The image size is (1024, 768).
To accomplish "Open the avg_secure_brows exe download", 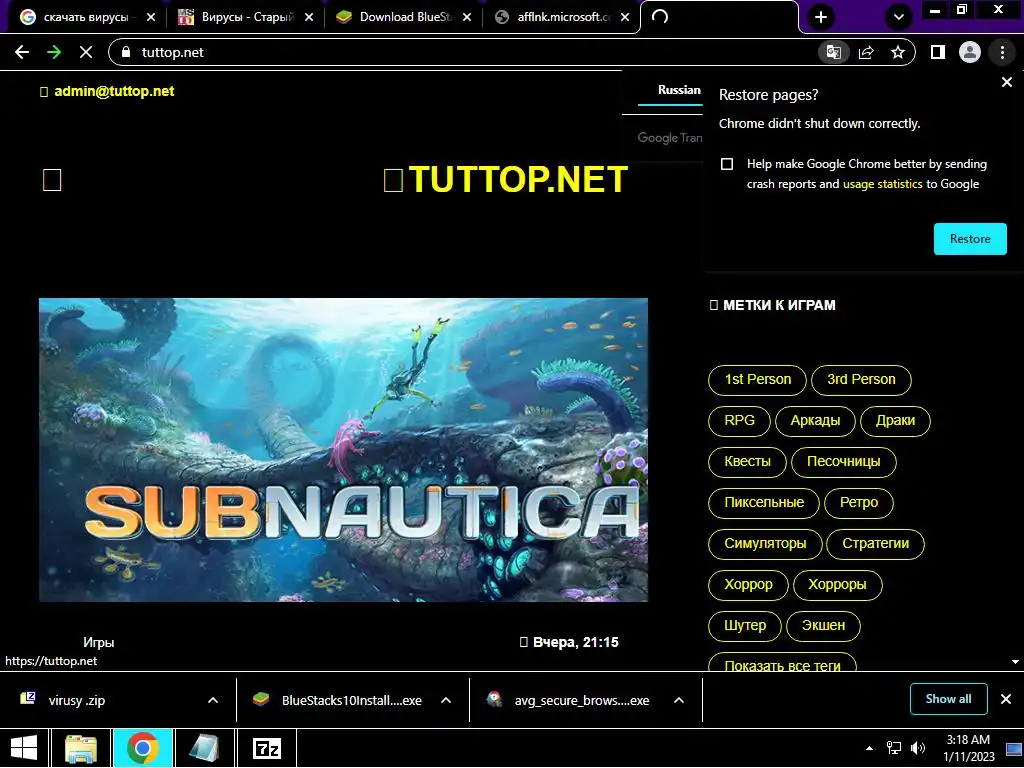I will [x=581, y=701].
